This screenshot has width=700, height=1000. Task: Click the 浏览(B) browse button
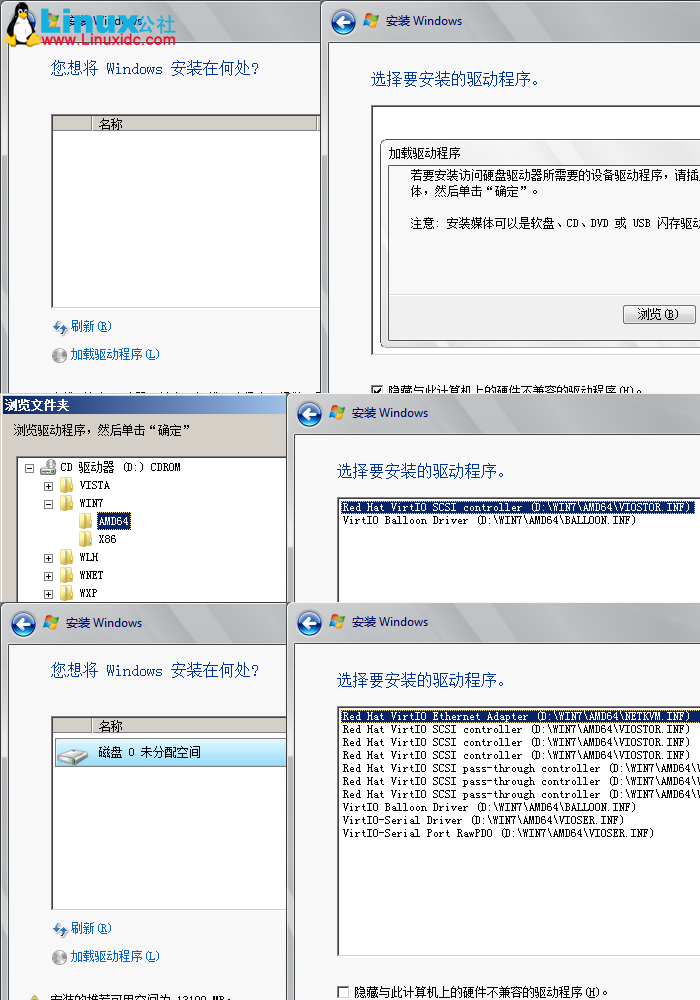[659, 314]
